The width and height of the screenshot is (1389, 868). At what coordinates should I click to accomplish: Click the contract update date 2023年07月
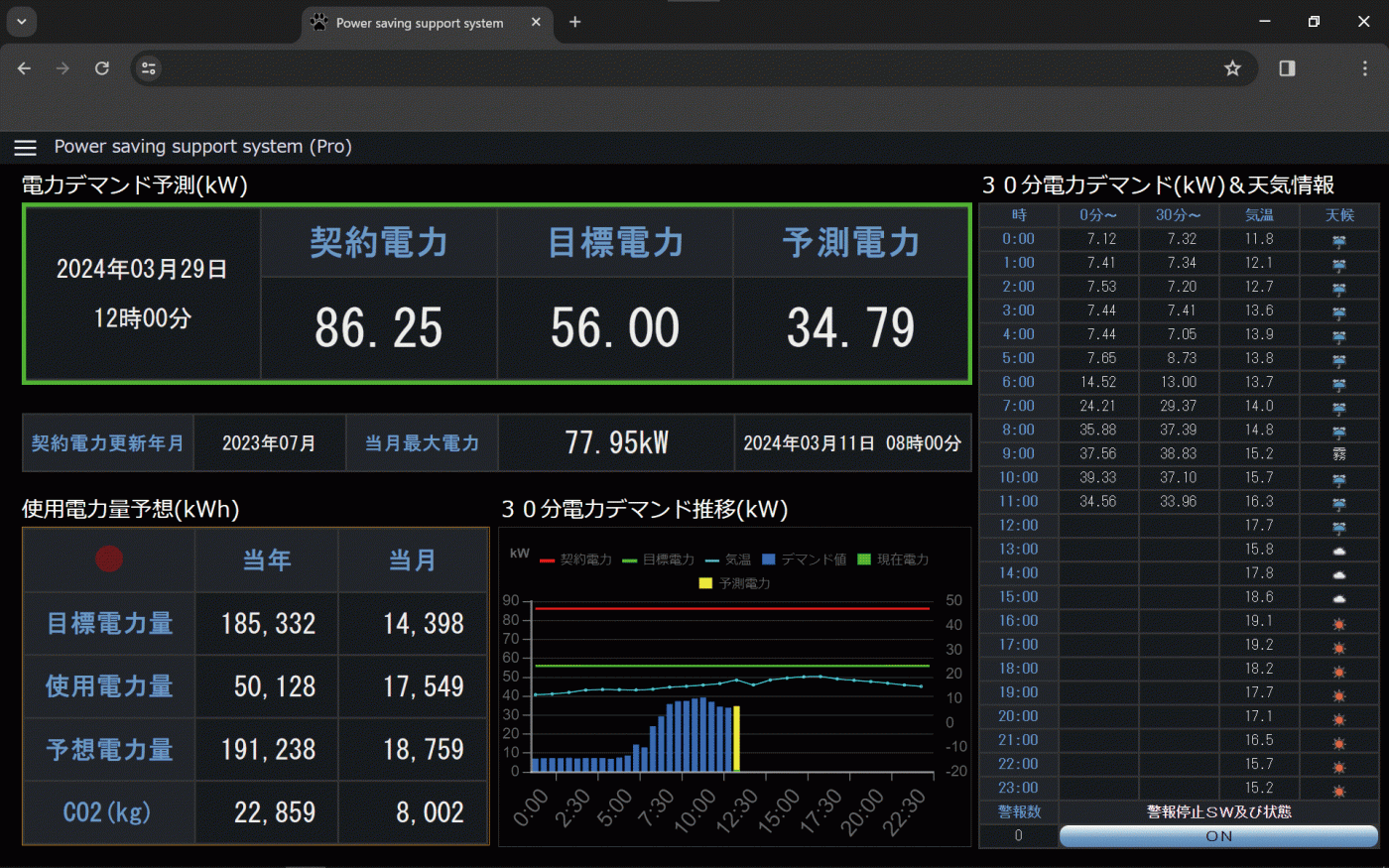pyautogui.click(x=269, y=443)
